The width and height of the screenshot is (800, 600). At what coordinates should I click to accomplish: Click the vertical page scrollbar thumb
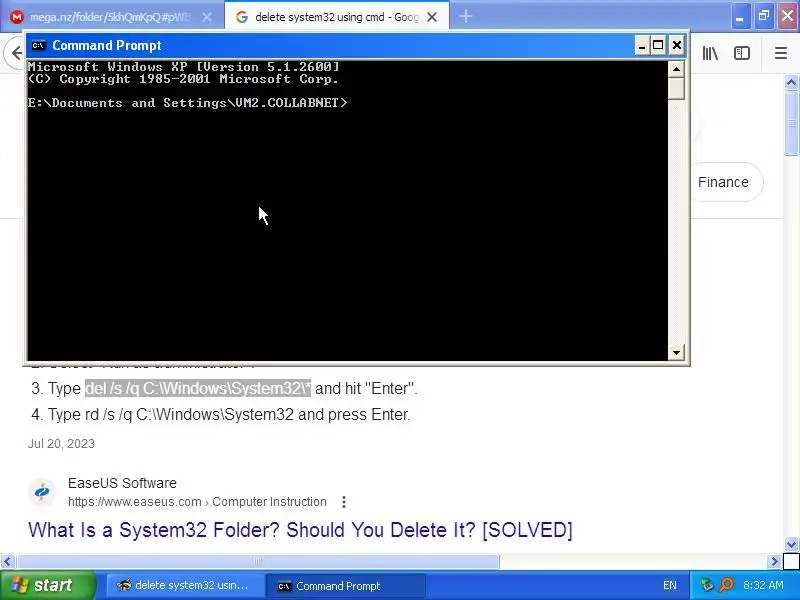click(791, 123)
